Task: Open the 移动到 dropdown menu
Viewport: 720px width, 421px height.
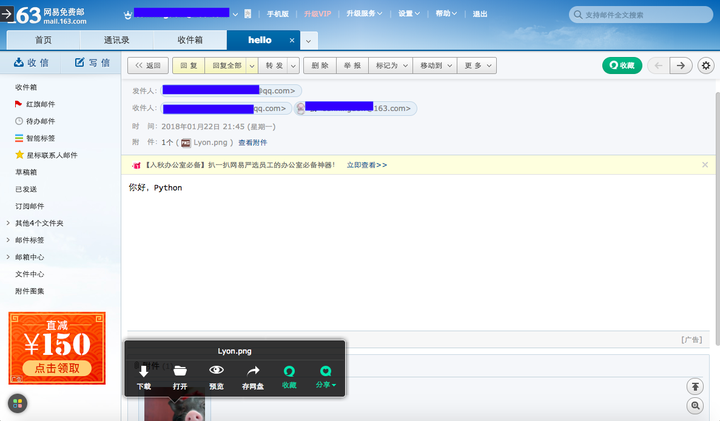Action: (435, 66)
